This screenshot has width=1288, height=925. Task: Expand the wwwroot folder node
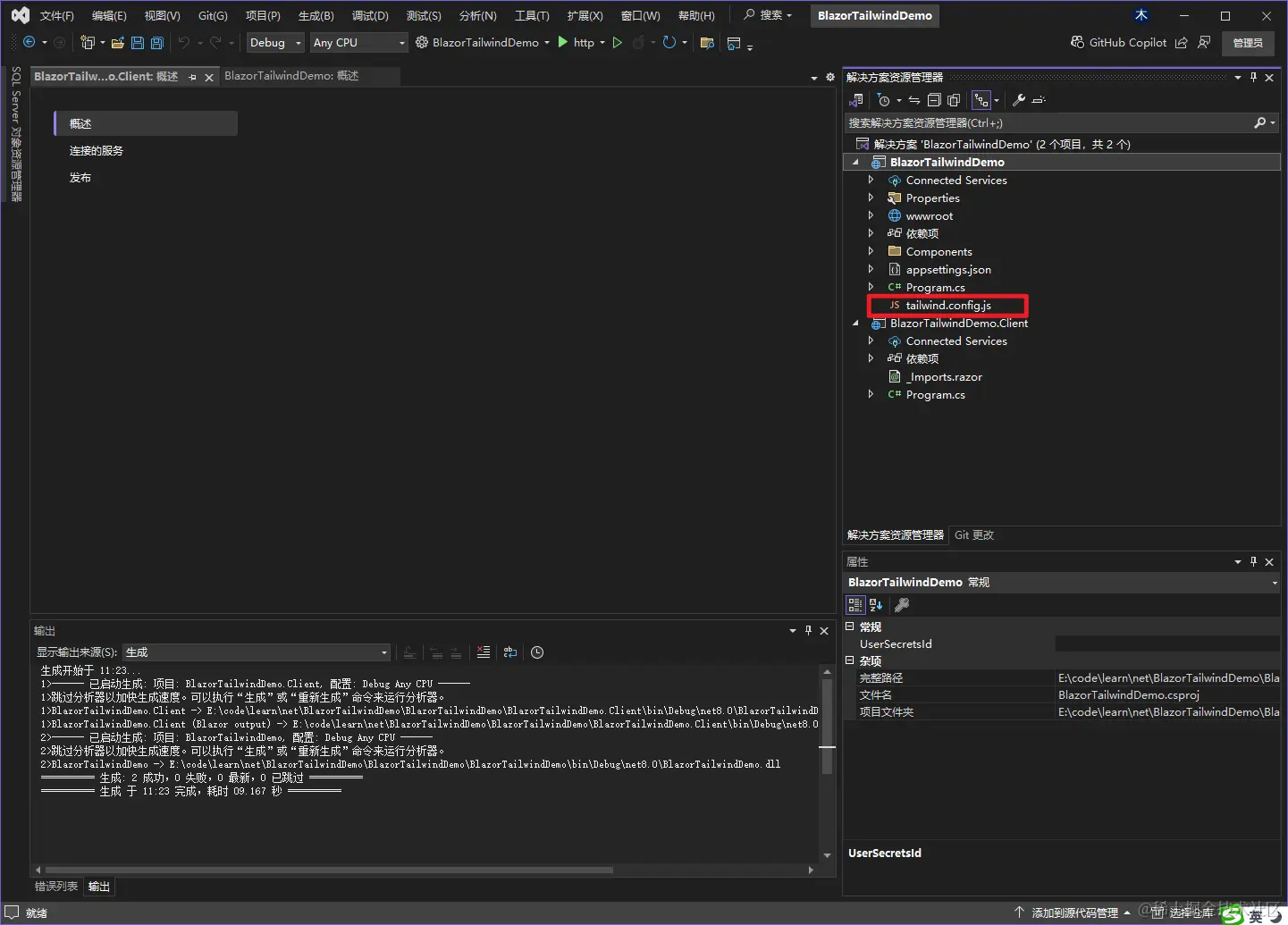pos(871,215)
